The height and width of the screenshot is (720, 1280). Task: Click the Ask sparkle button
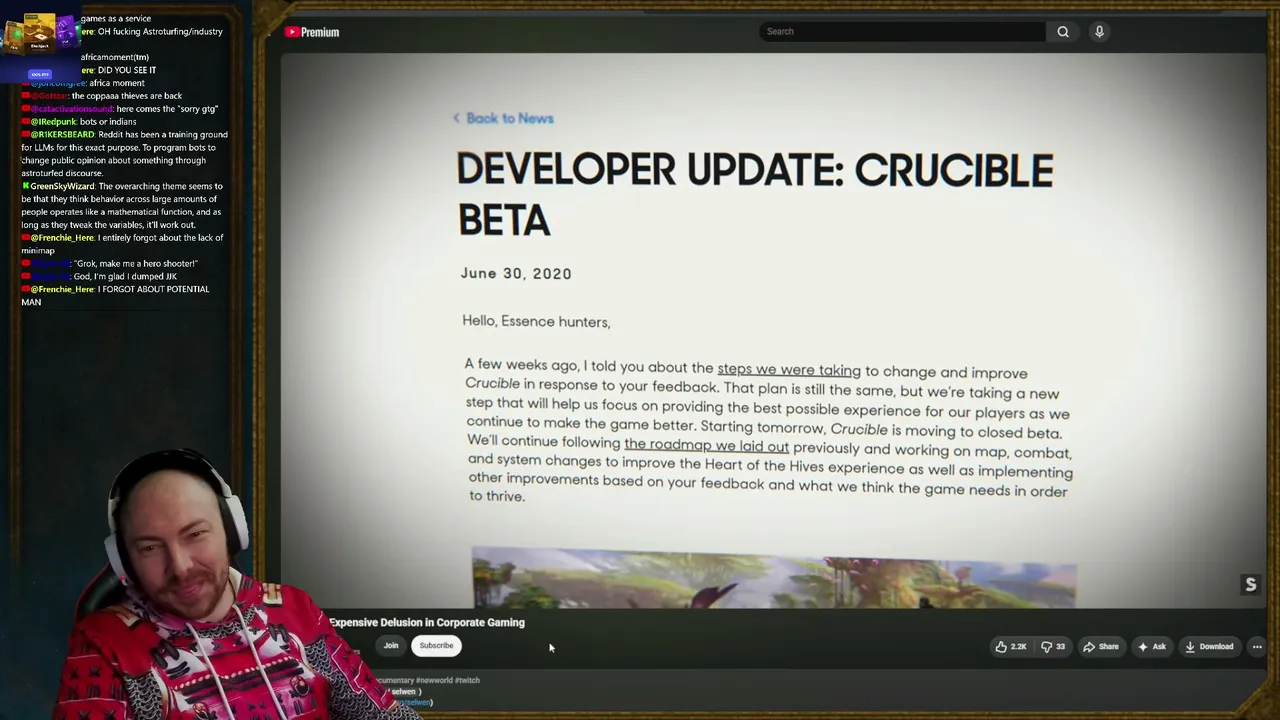pos(1151,647)
